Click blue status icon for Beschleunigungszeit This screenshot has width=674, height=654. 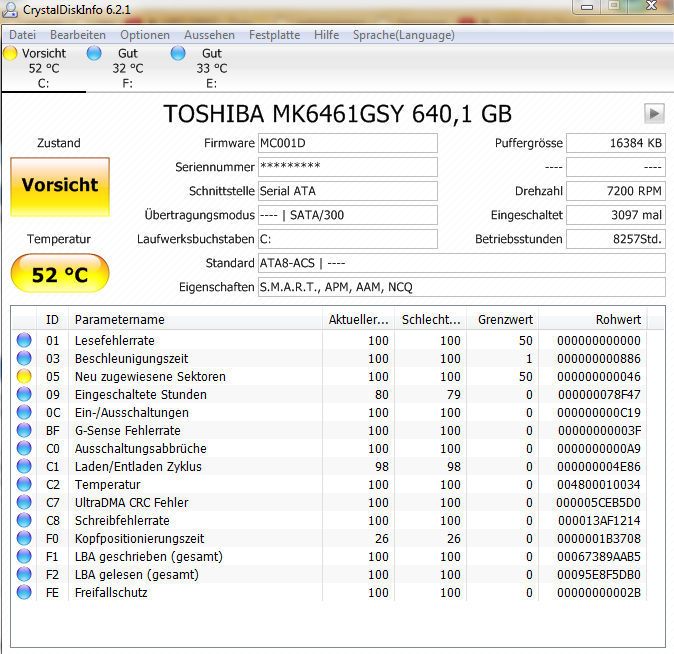point(24,358)
